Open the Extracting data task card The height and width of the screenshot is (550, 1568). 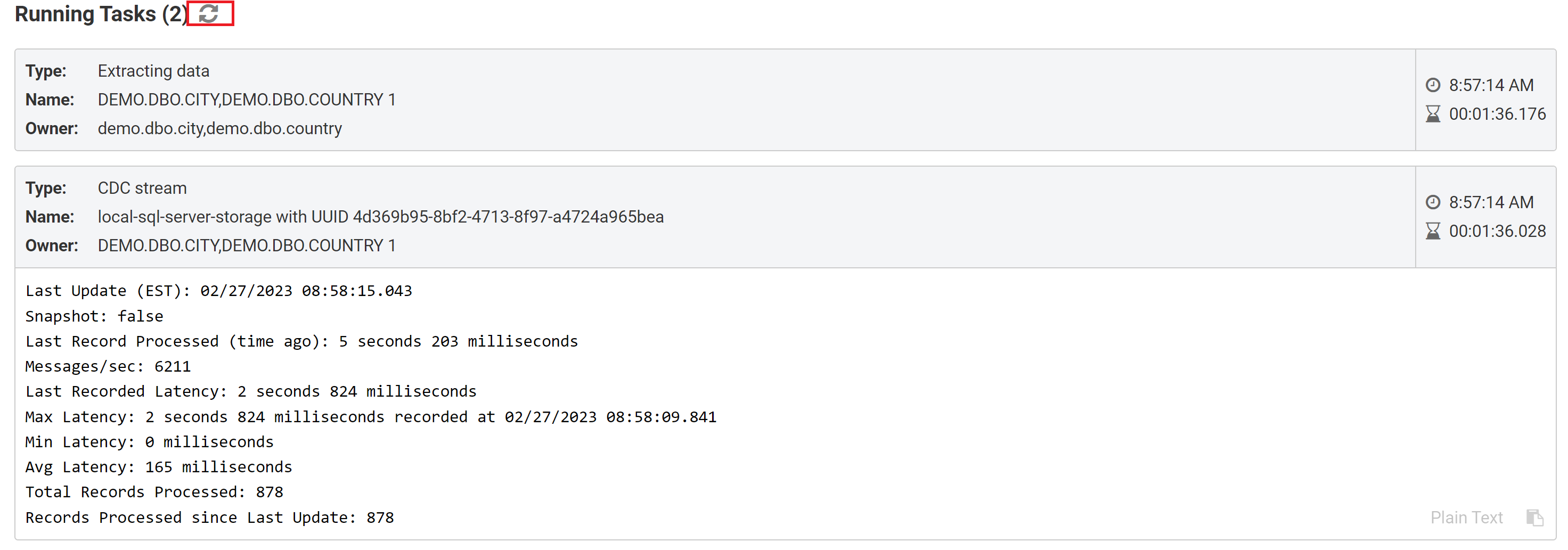715,100
